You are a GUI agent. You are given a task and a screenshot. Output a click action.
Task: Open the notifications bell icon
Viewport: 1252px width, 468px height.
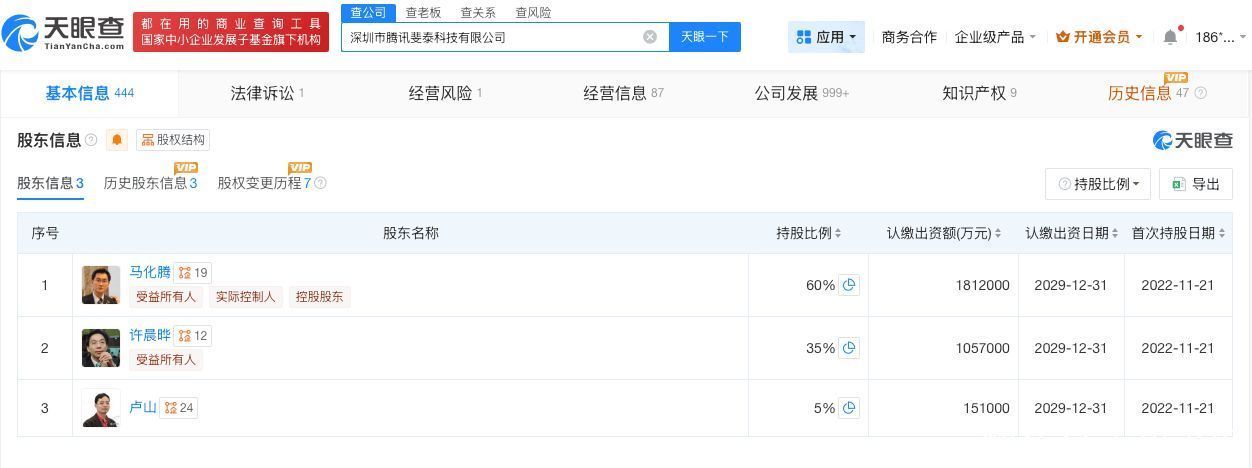pos(1170,37)
